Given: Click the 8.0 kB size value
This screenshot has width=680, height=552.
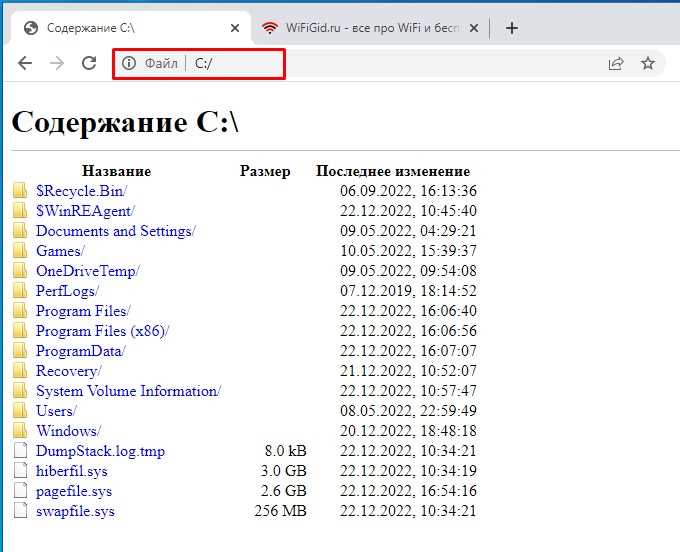Looking at the screenshot, I should point(286,451).
